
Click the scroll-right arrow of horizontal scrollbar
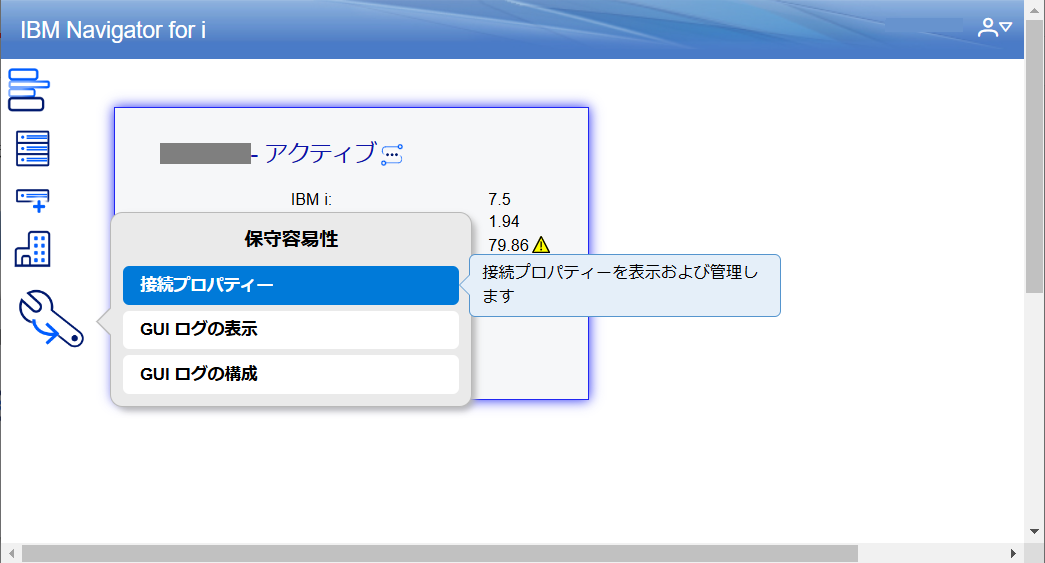click(x=1013, y=554)
